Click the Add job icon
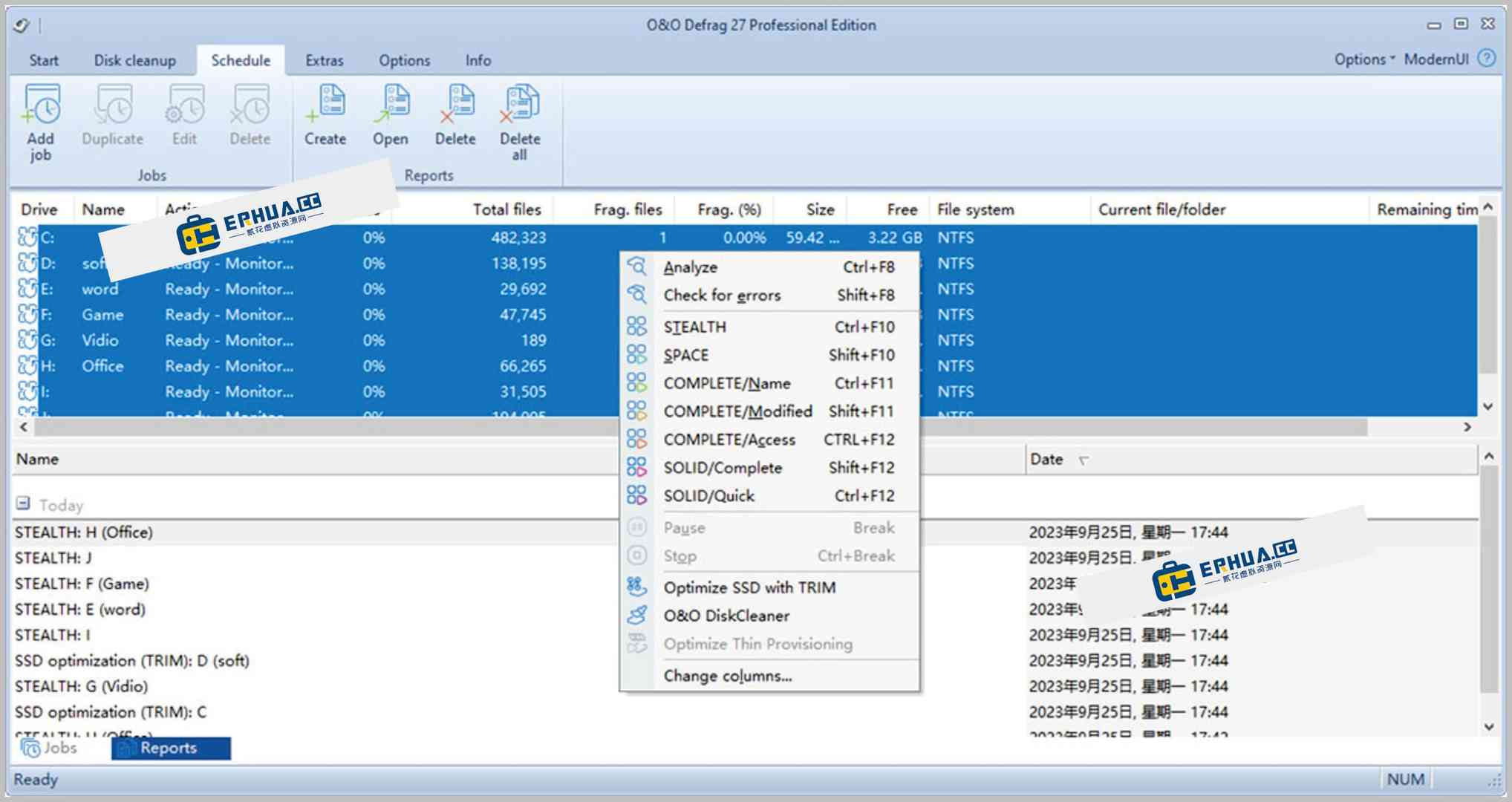Screen dimensions: 1512x802 [x=41, y=105]
